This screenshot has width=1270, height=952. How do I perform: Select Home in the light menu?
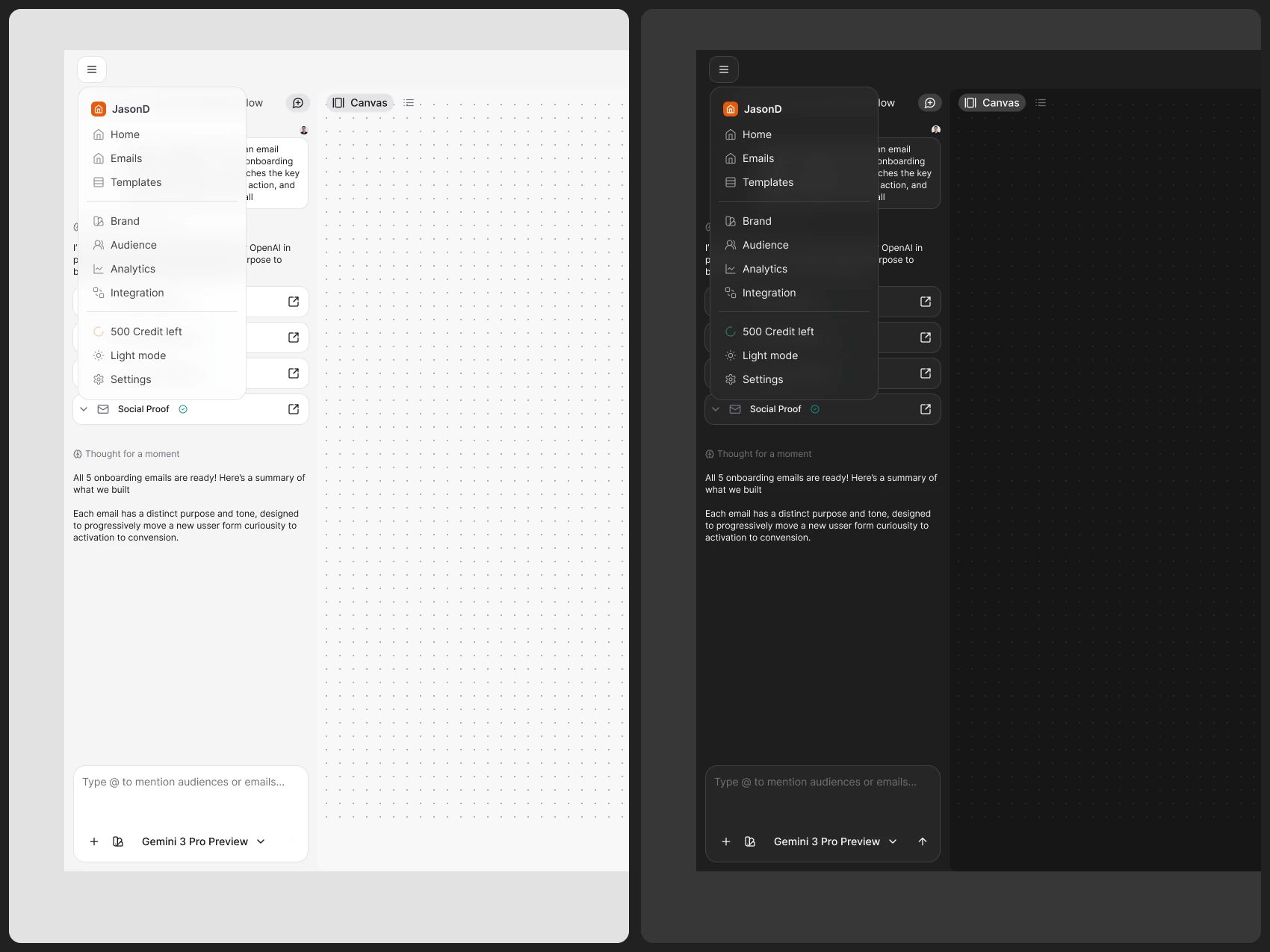pyautogui.click(x=162, y=134)
